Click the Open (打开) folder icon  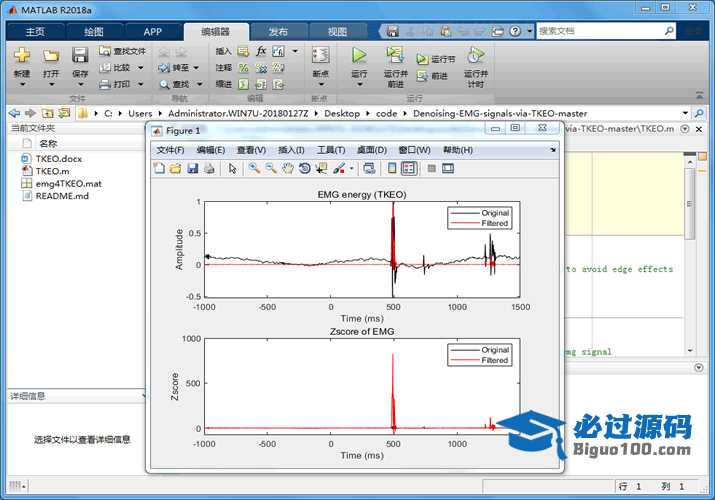click(x=51, y=56)
